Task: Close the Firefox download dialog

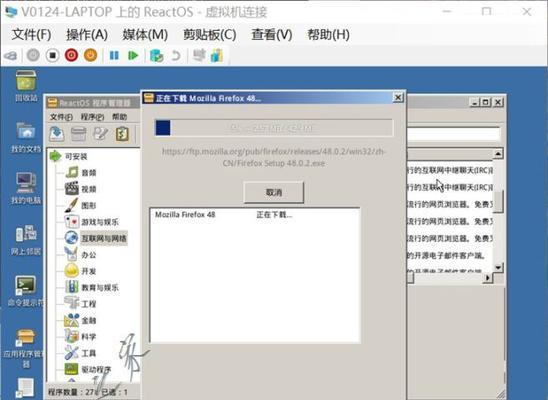Action: coord(398,97)
